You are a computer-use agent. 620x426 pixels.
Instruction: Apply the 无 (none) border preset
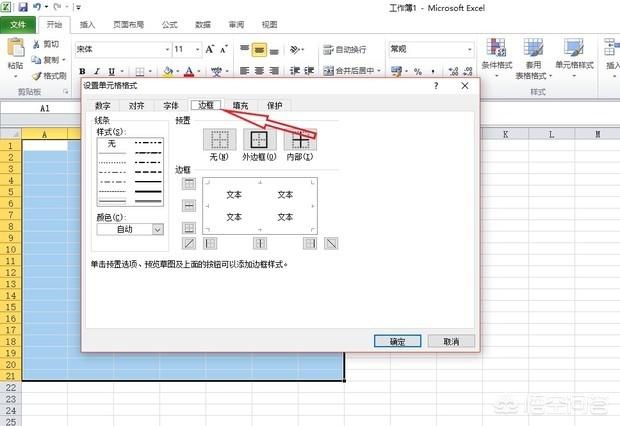219,141
